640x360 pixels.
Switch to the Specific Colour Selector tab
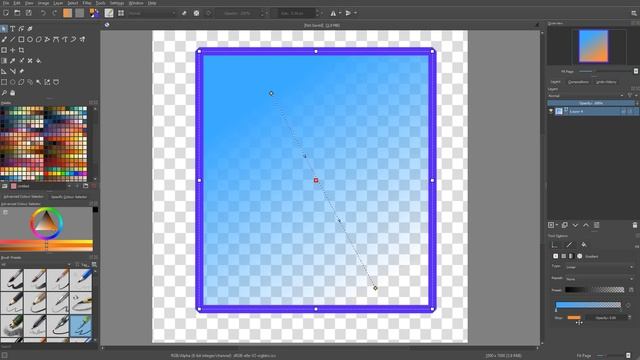point(69,197)
